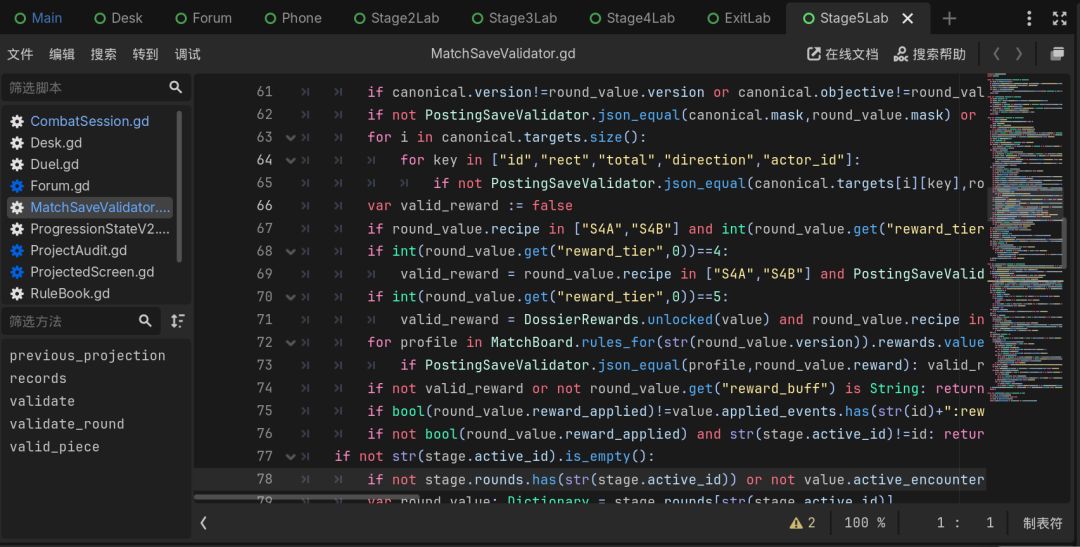The height and width of the screenshot is (547, 1080).
Task: Switch to the Stage4Lab scene tab
Action: coord(633,18)
